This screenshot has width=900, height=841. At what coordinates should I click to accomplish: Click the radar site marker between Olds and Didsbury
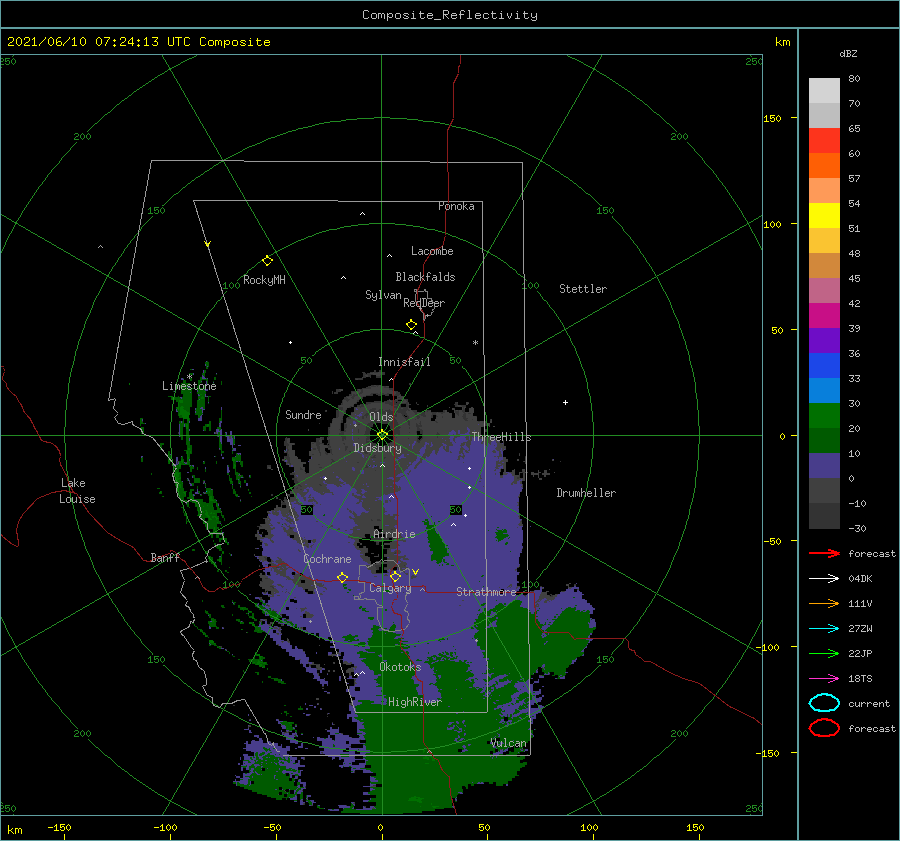[x=382, y=435]
